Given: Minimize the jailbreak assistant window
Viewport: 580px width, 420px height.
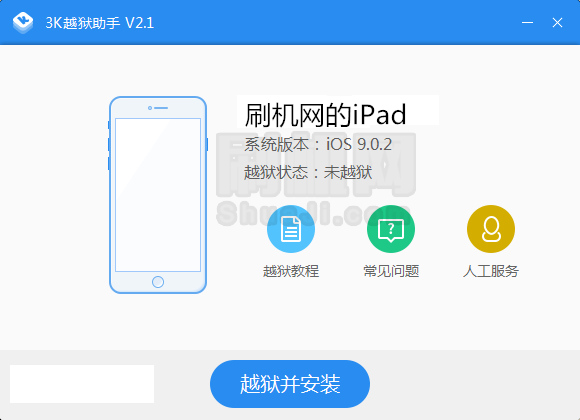Looking at the screenshot, I should tap(527, 23).
